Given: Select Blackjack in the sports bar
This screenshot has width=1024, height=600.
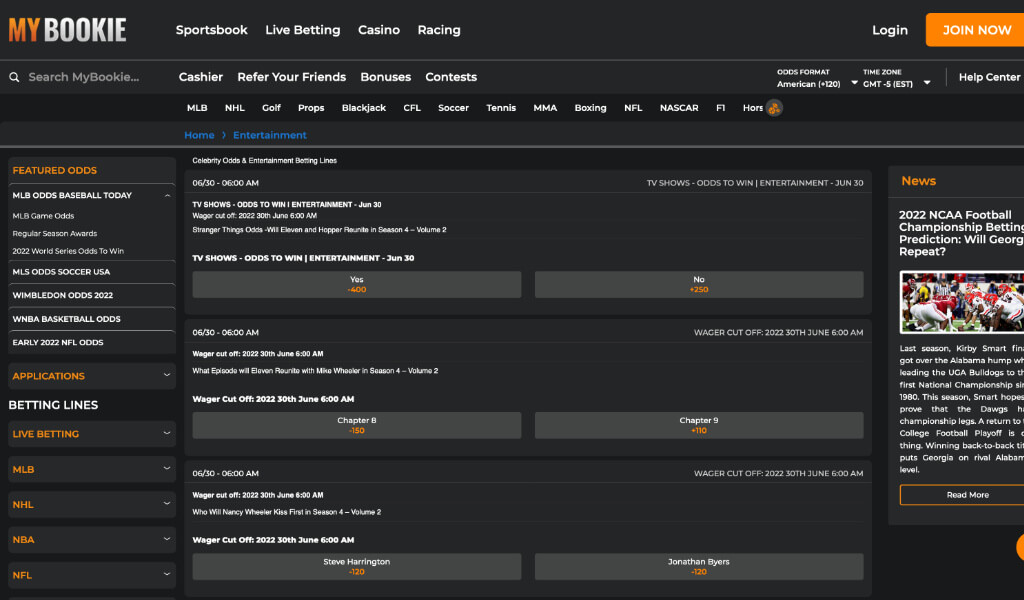Looking at the screenshot, I should coord(363,108).
